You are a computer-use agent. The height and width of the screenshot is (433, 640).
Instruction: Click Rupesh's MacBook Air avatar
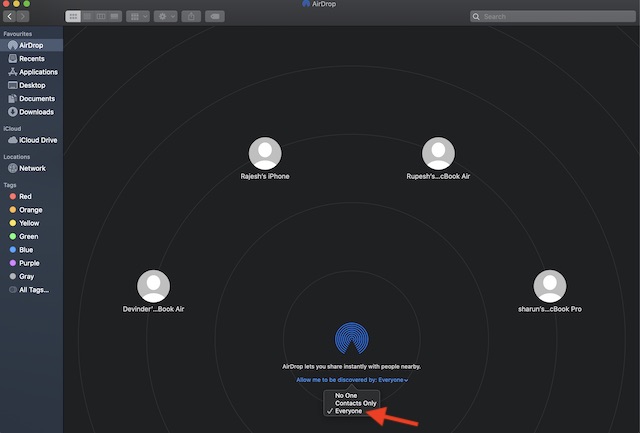pos(438,153)
